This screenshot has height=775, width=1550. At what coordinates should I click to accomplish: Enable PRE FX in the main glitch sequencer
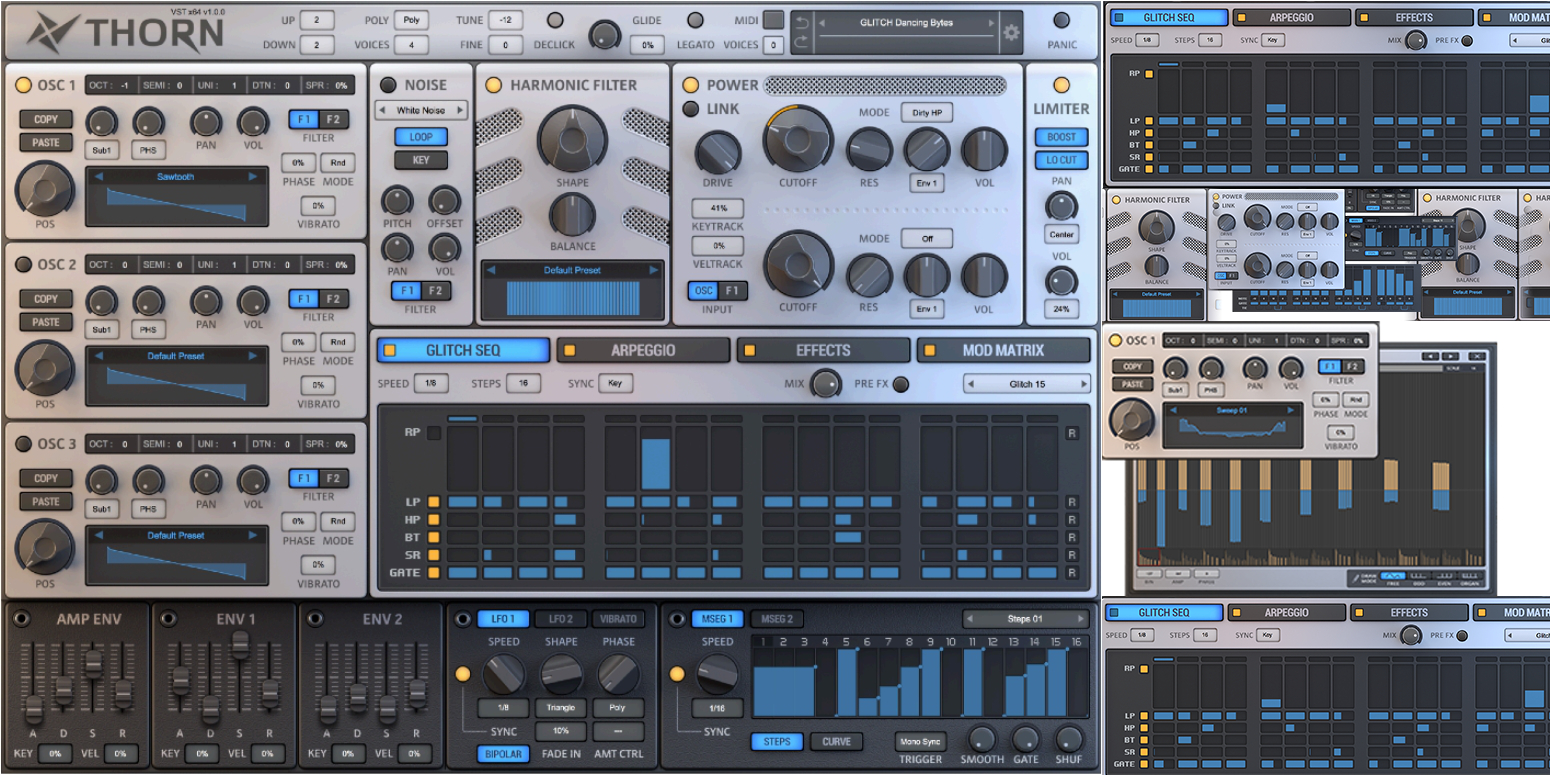(901, 384)
